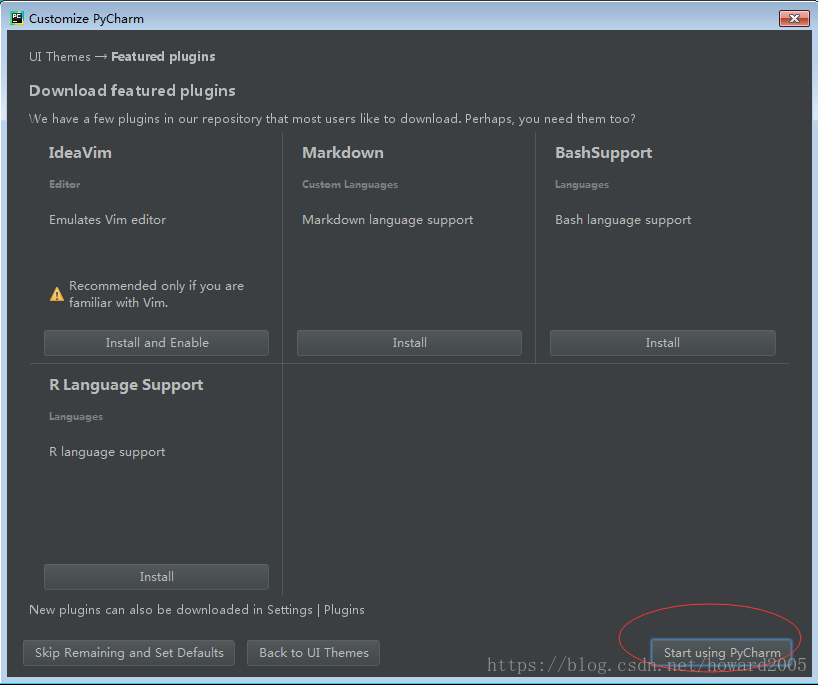Click the PyCharm logo in title bar
The image size is (818, 685).
point(17,18)
